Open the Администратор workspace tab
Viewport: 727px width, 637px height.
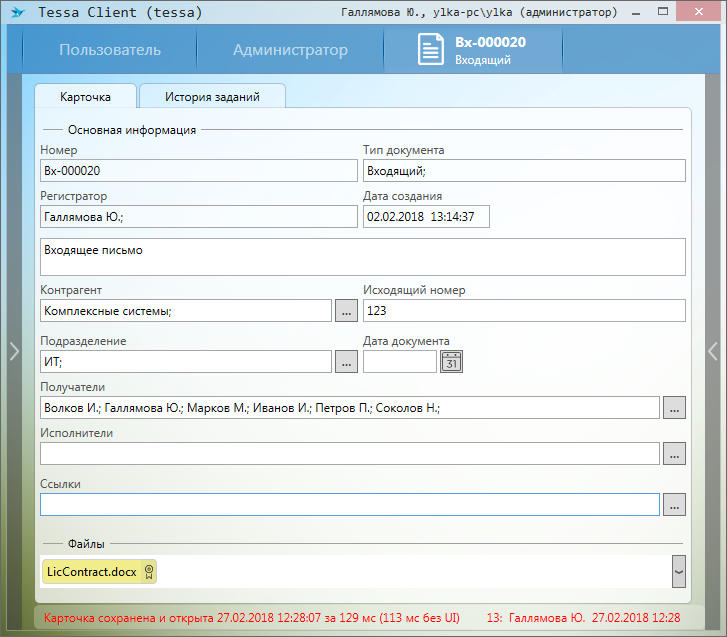(290, 50)
